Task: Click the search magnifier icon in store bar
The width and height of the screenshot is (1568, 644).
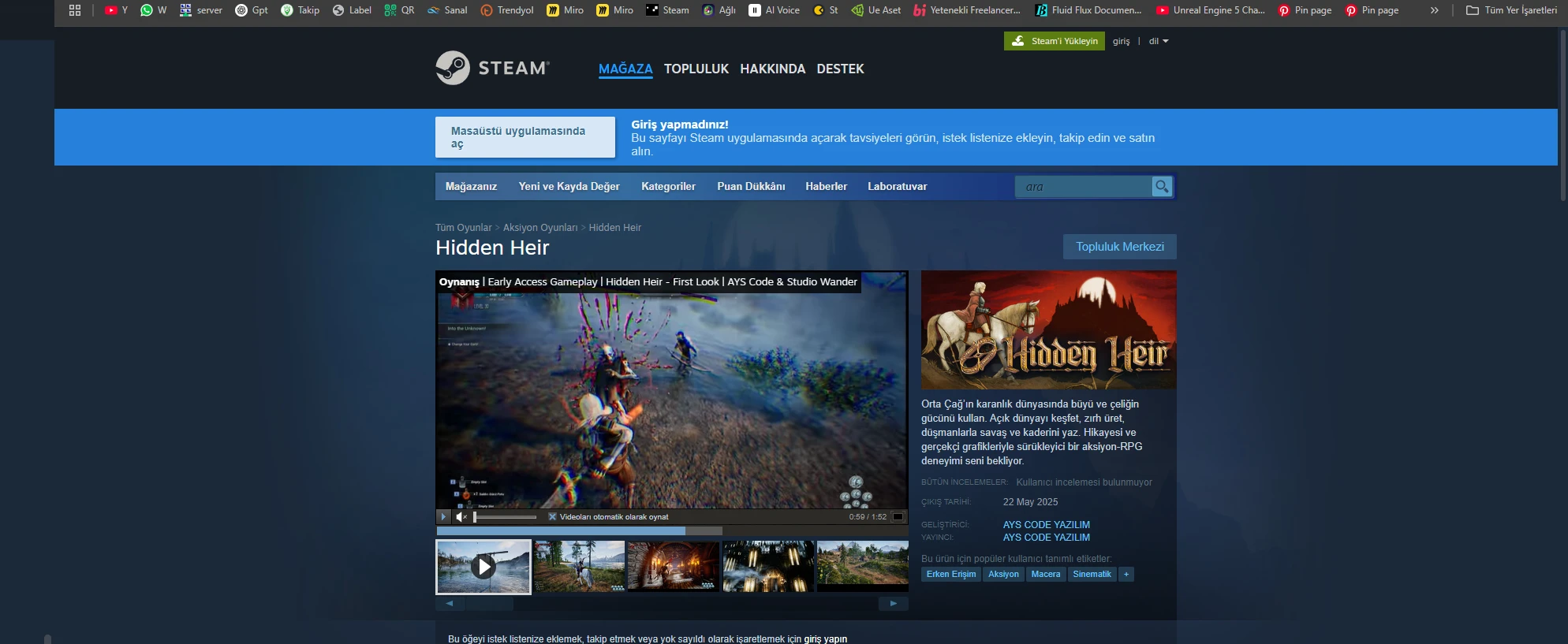Action: (1161, 187)
